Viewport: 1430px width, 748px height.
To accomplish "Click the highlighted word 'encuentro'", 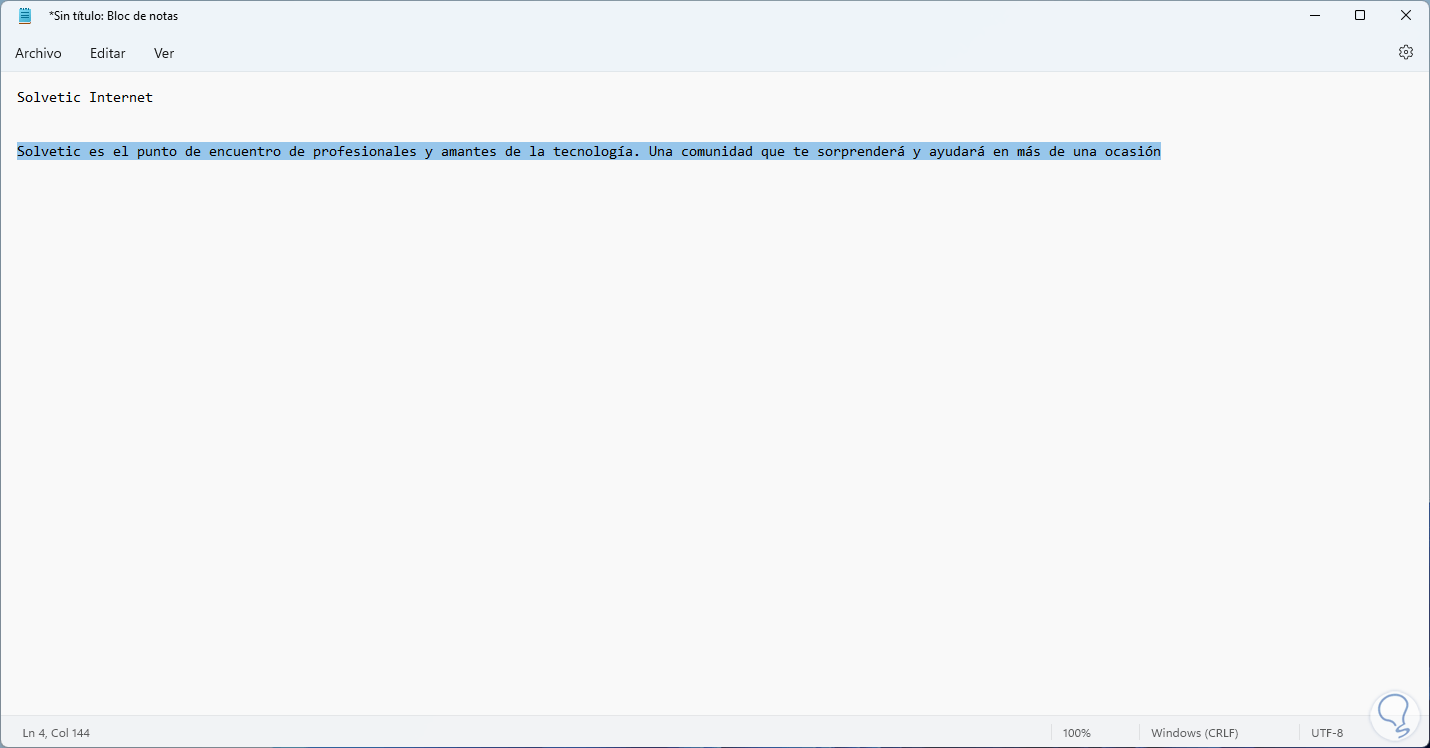I will (x=245, y=152).
